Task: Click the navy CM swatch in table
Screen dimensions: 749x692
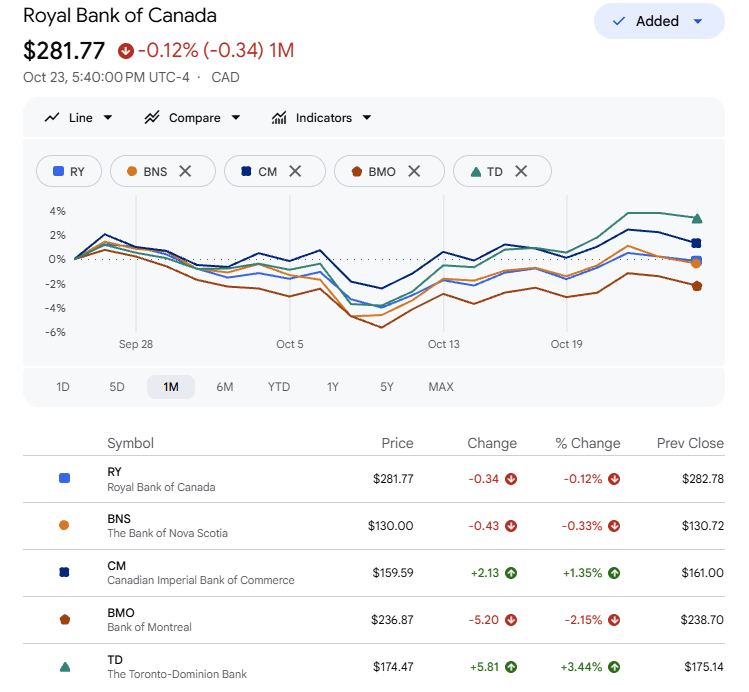Action: [64, 572]
